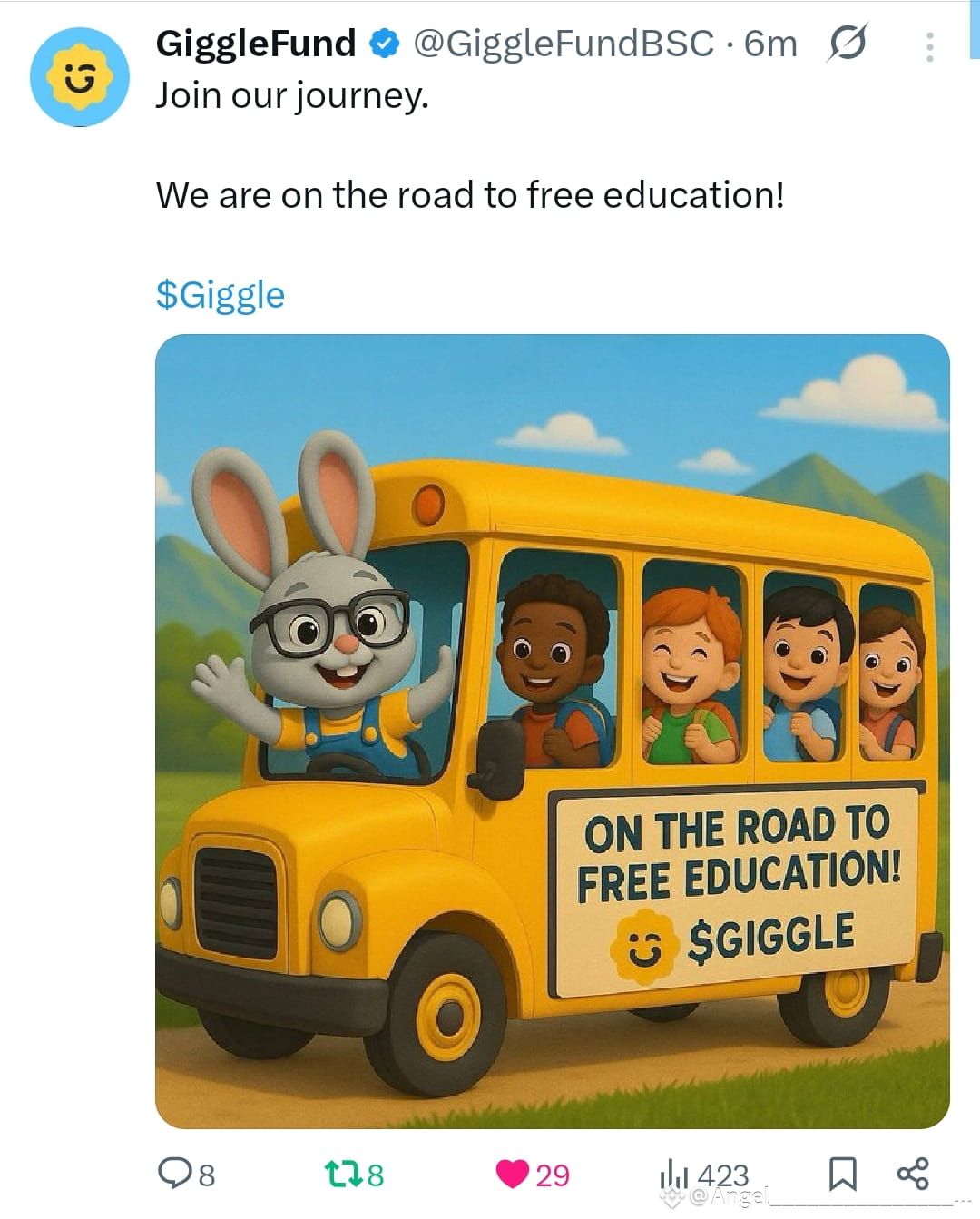980x1219 pixels.
Task: Click the like count 29
Action: tap(553, 1175)
